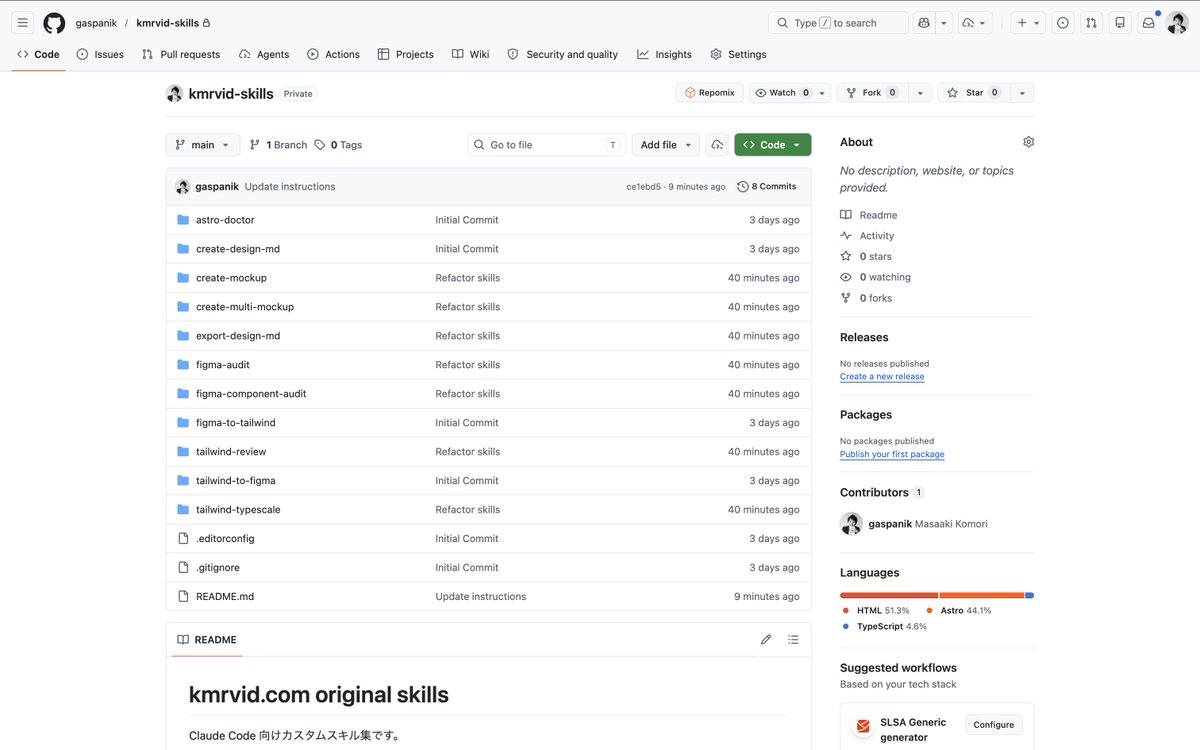Click the astro-doctor folder icon

pos(183,220)
